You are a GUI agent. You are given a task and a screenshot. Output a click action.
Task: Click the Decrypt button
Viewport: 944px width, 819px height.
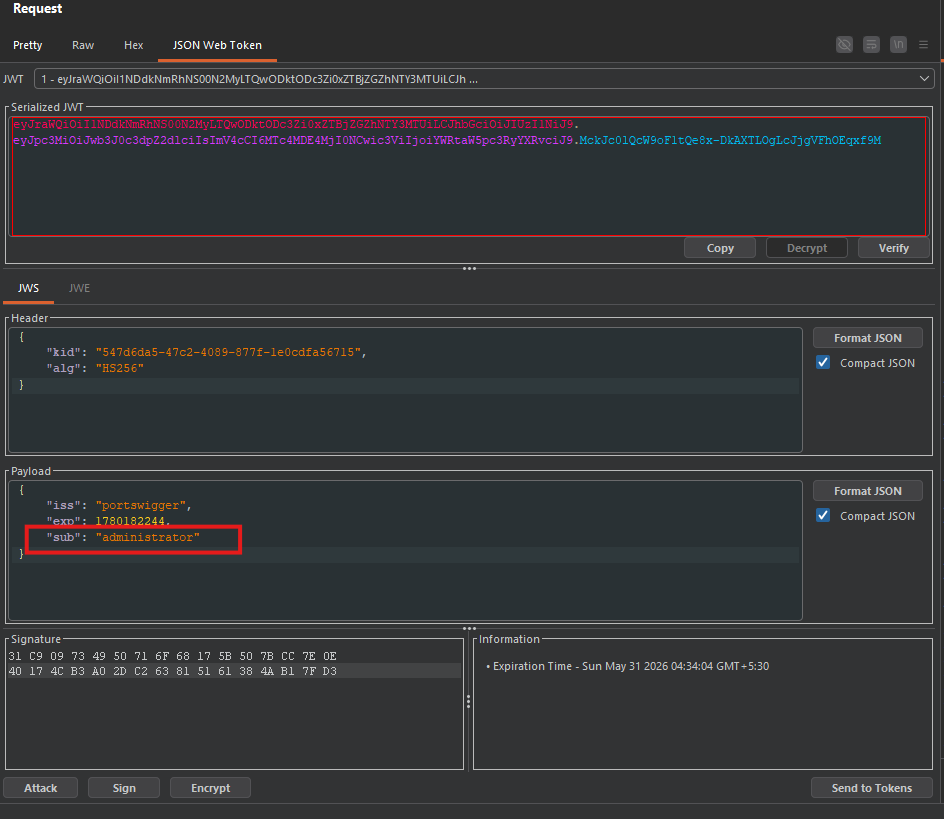[807, 248]
